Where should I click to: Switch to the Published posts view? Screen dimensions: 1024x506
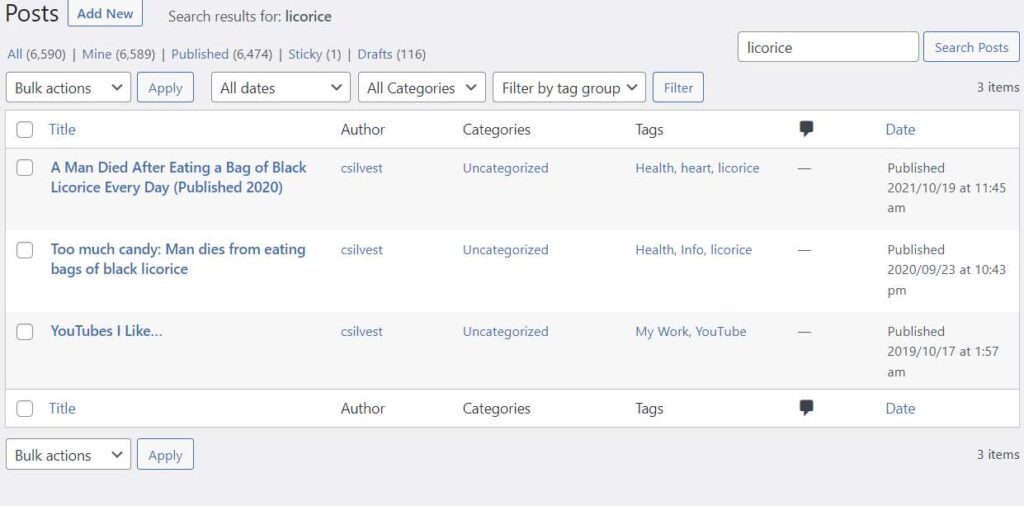199,54
